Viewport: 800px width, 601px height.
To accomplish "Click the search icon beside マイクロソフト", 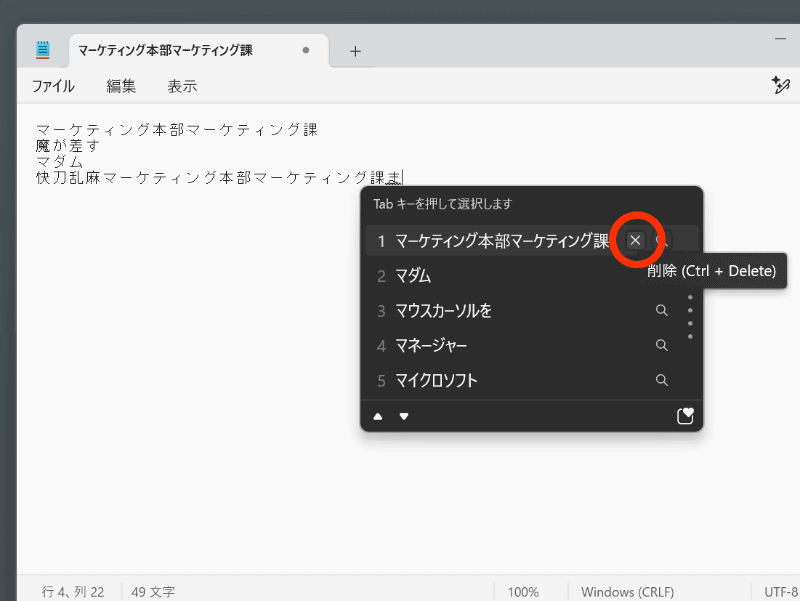I will (x=661, y=380).
